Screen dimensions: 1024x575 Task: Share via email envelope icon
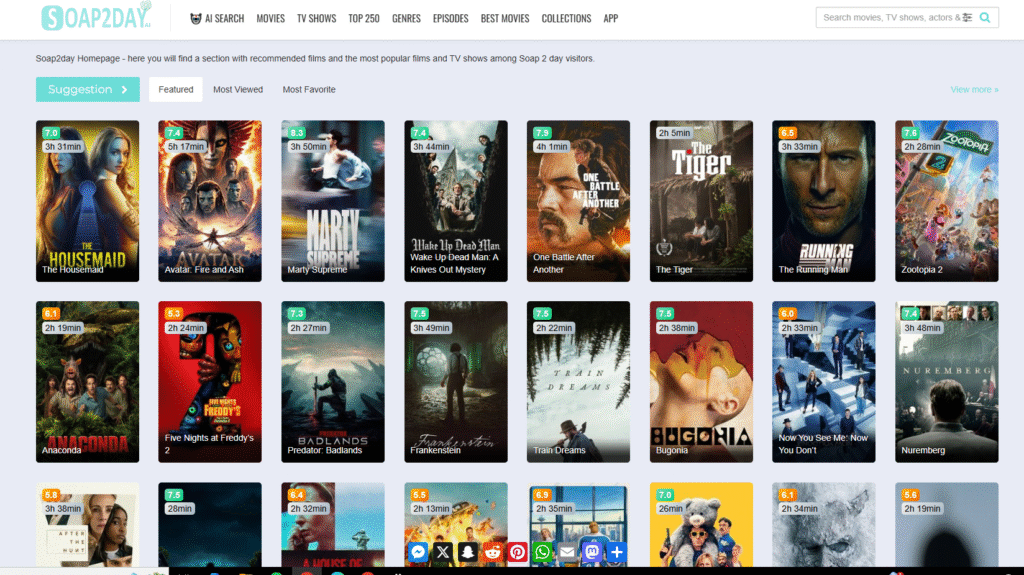[x=568, y=551]
